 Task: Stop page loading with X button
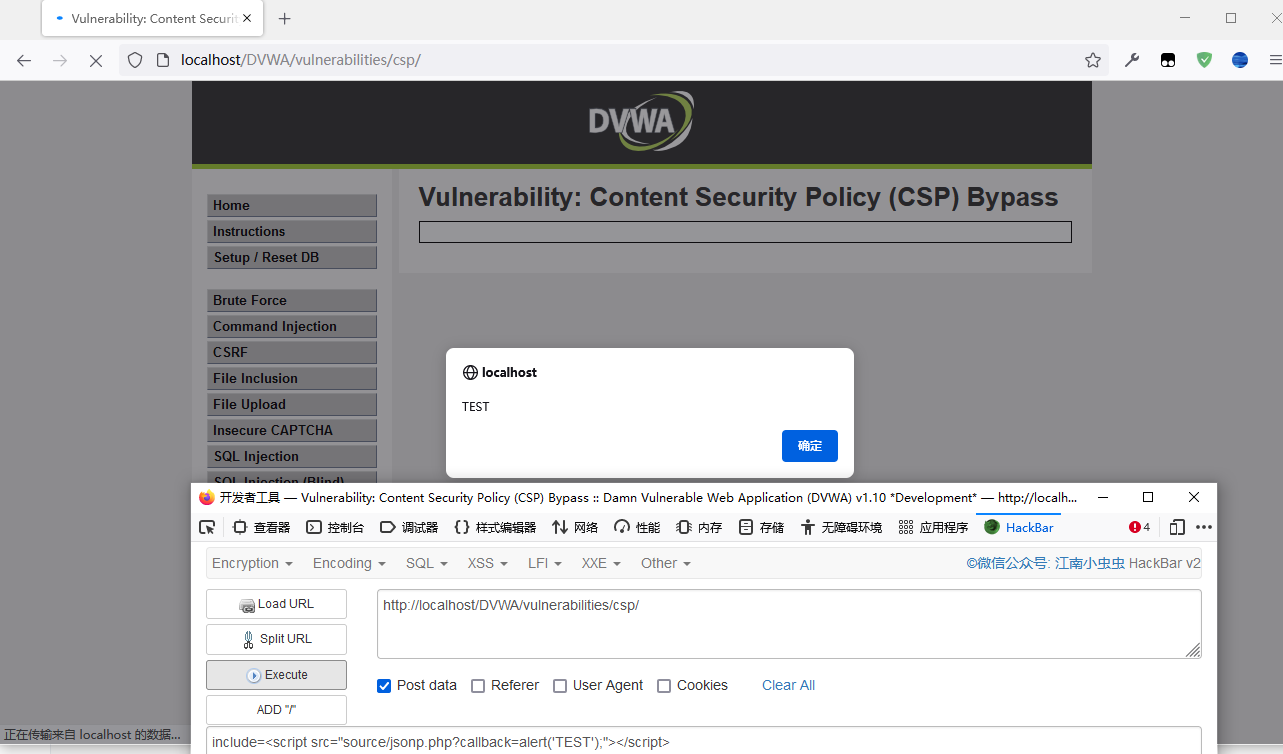[96, 60]
